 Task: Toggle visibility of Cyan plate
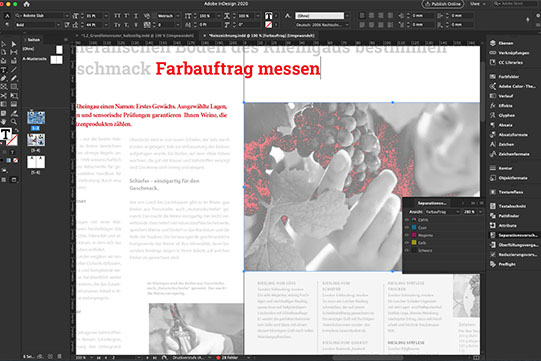[407, 227]
